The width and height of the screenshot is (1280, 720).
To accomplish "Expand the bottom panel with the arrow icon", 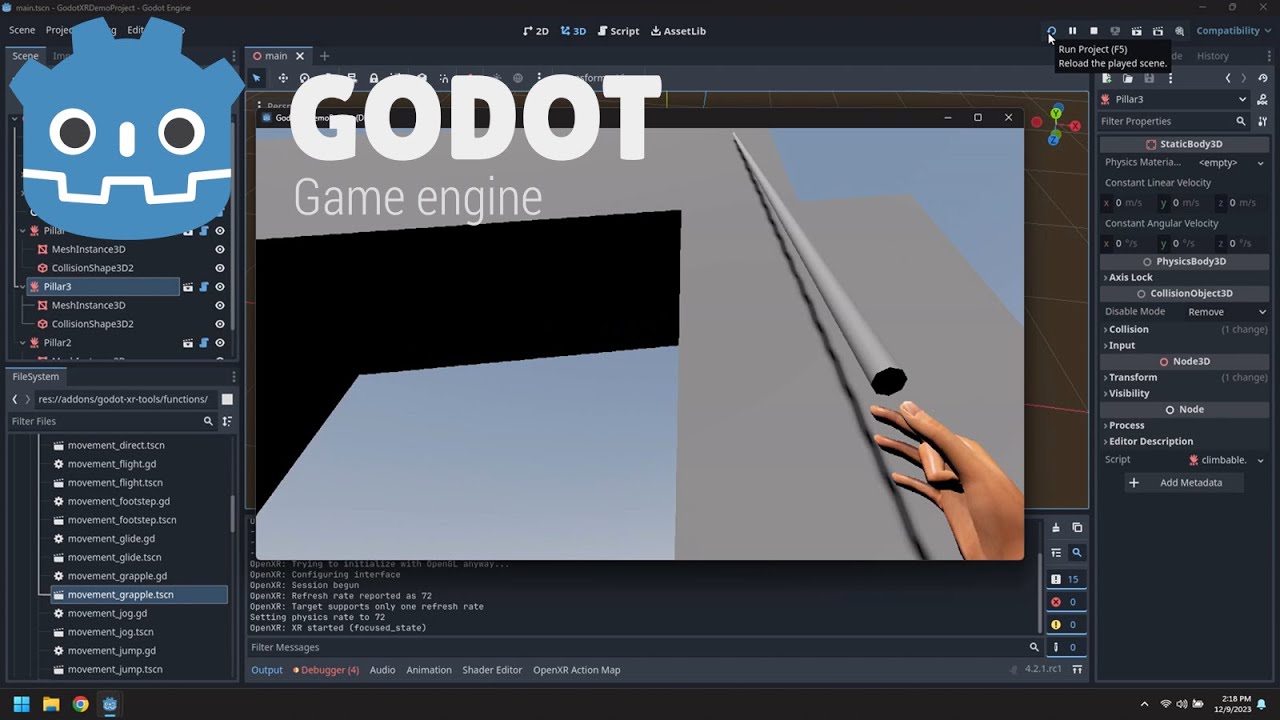I will 1078,670.
